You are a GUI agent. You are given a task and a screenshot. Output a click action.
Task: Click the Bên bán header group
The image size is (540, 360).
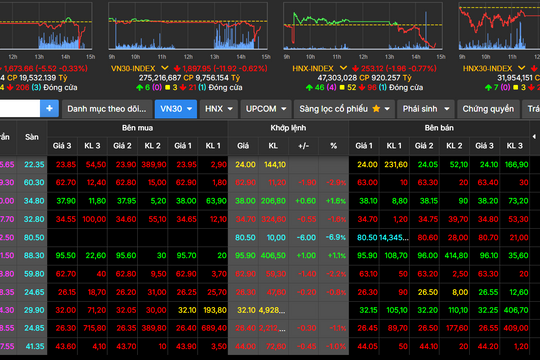[439, 128]
